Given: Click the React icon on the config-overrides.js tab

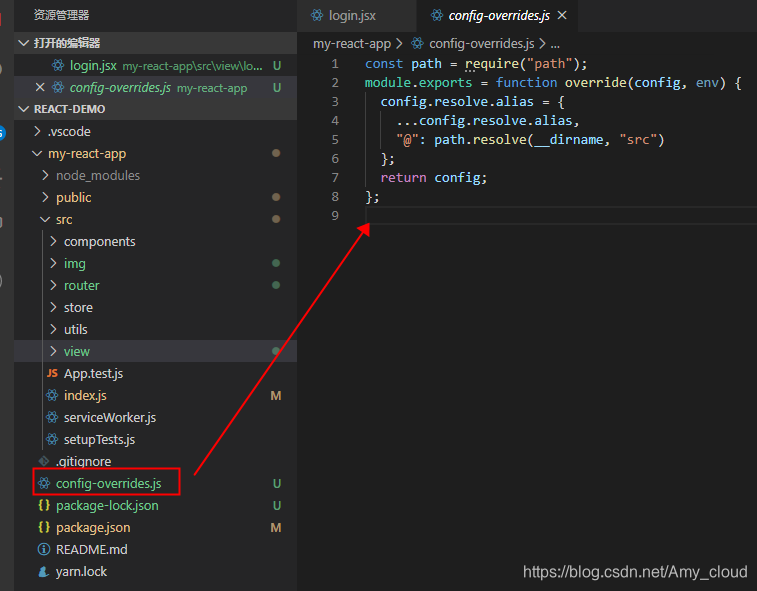Looking at the screenshot, I should click(x=437, y=15).
